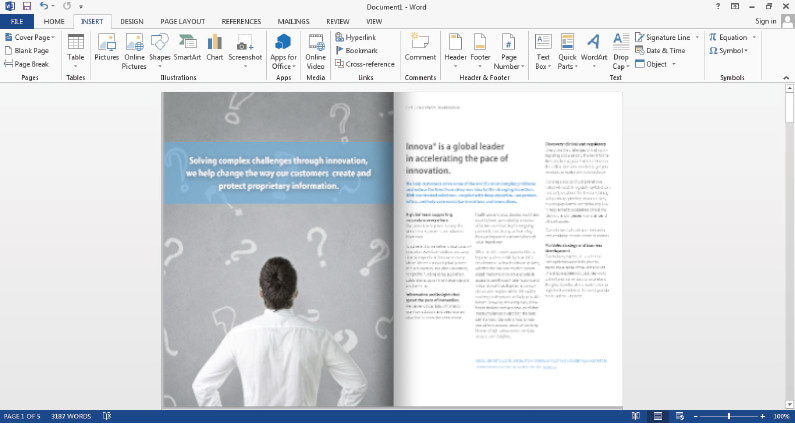
Task: Insert Online Video
Action: click(315, 52)
